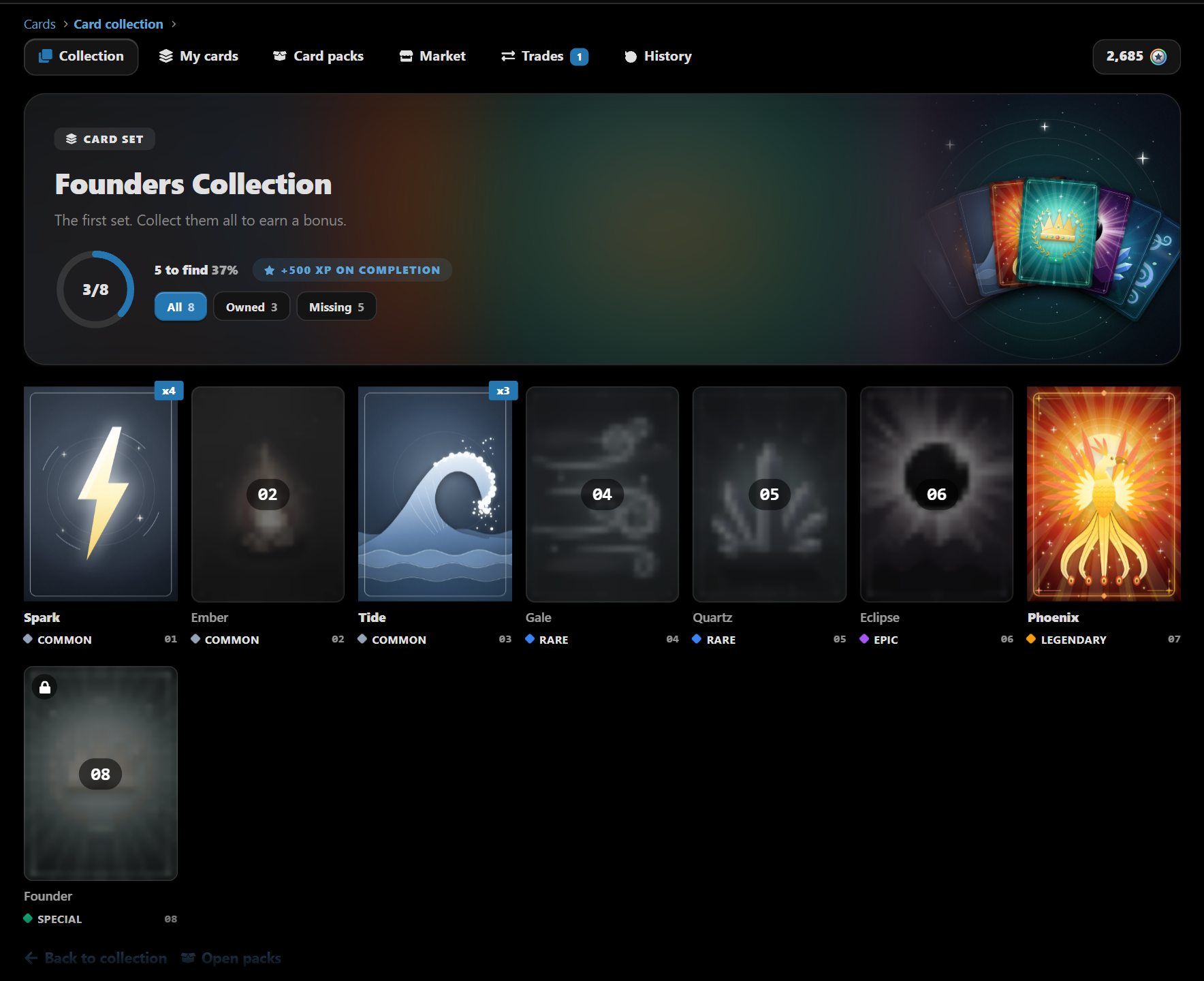Open the hidden Eclipse card 06

(936, 494)
